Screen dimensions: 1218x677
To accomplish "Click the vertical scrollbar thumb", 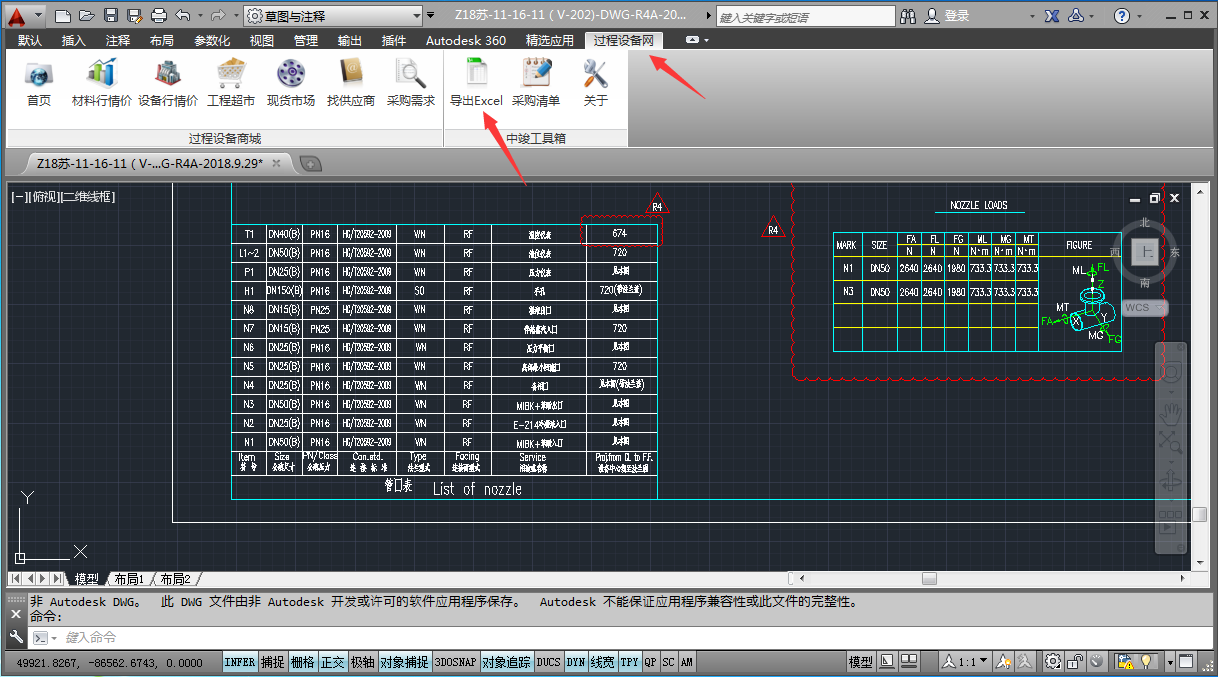I will click(1199, 514).
